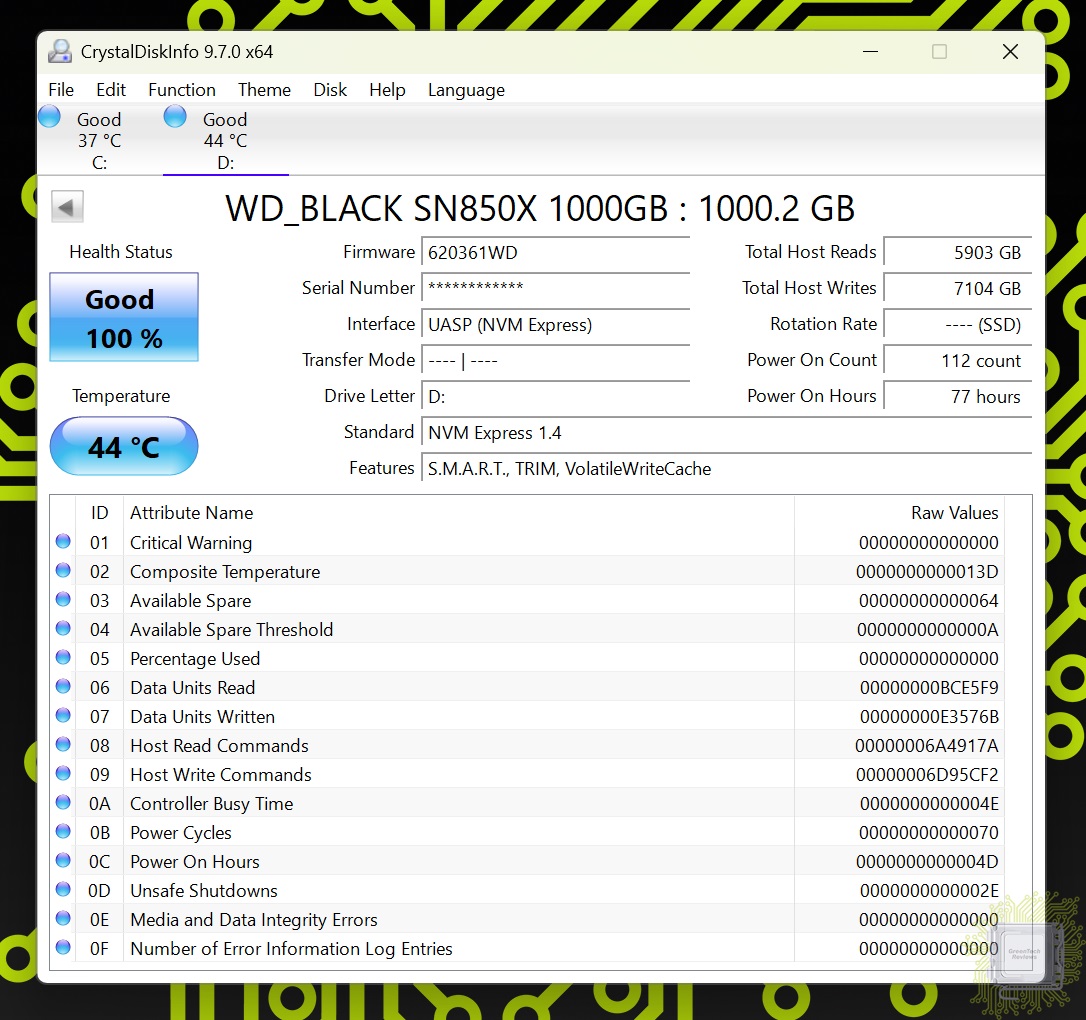
Task: Click status dot for Host Read Commands
Action: point(63,745)
